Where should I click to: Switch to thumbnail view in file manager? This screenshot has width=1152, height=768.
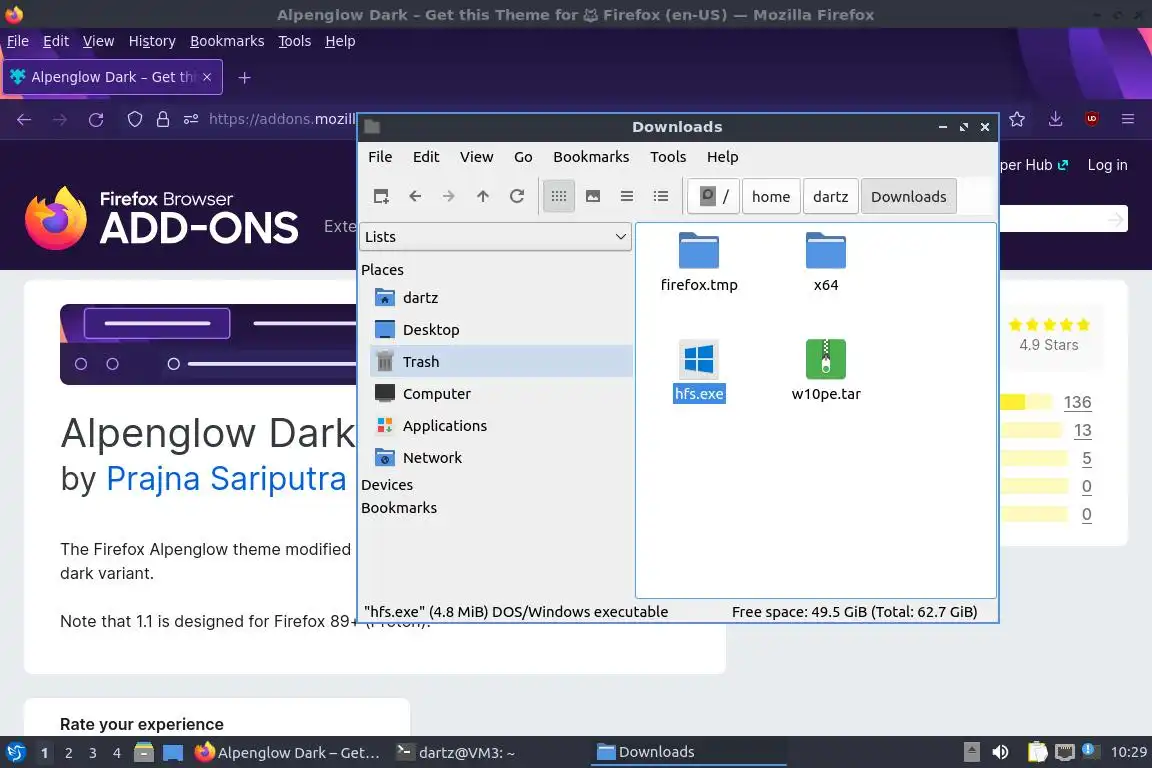[x=593, y=196]
